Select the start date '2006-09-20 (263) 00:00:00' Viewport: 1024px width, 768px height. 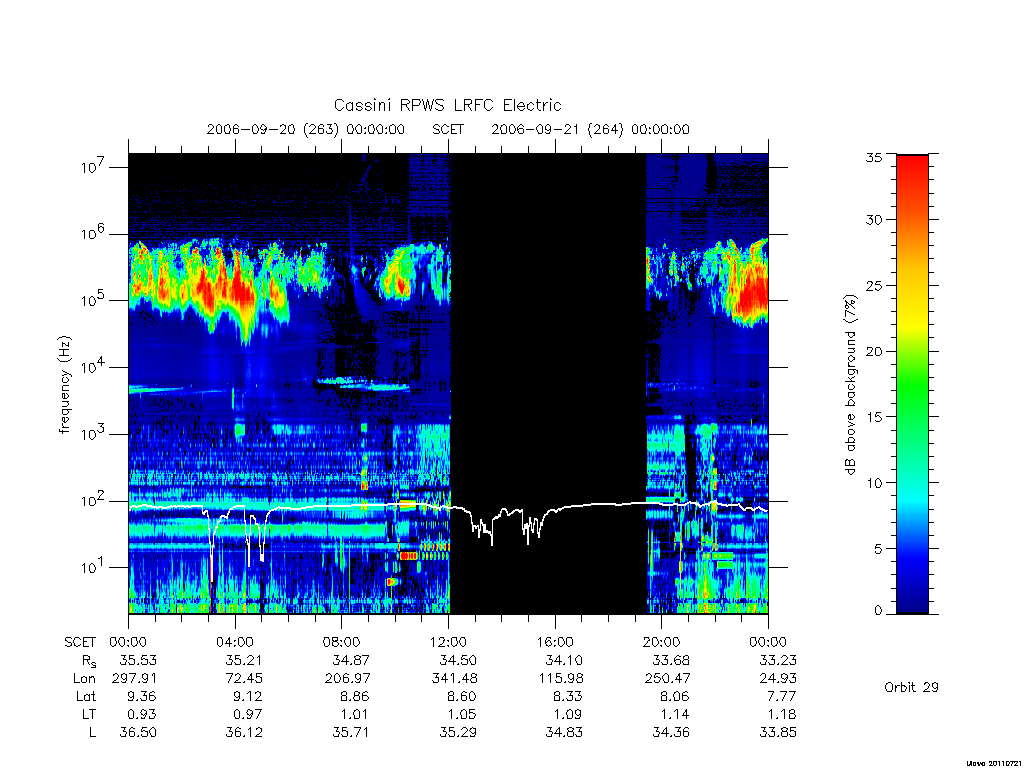click(x=306, y=129)
